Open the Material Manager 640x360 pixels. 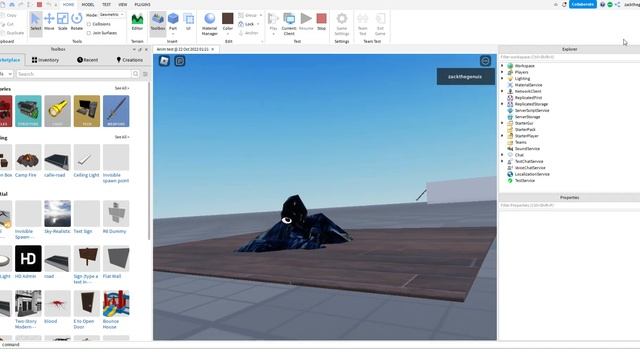pyautogui.click(x=209, y=24)
